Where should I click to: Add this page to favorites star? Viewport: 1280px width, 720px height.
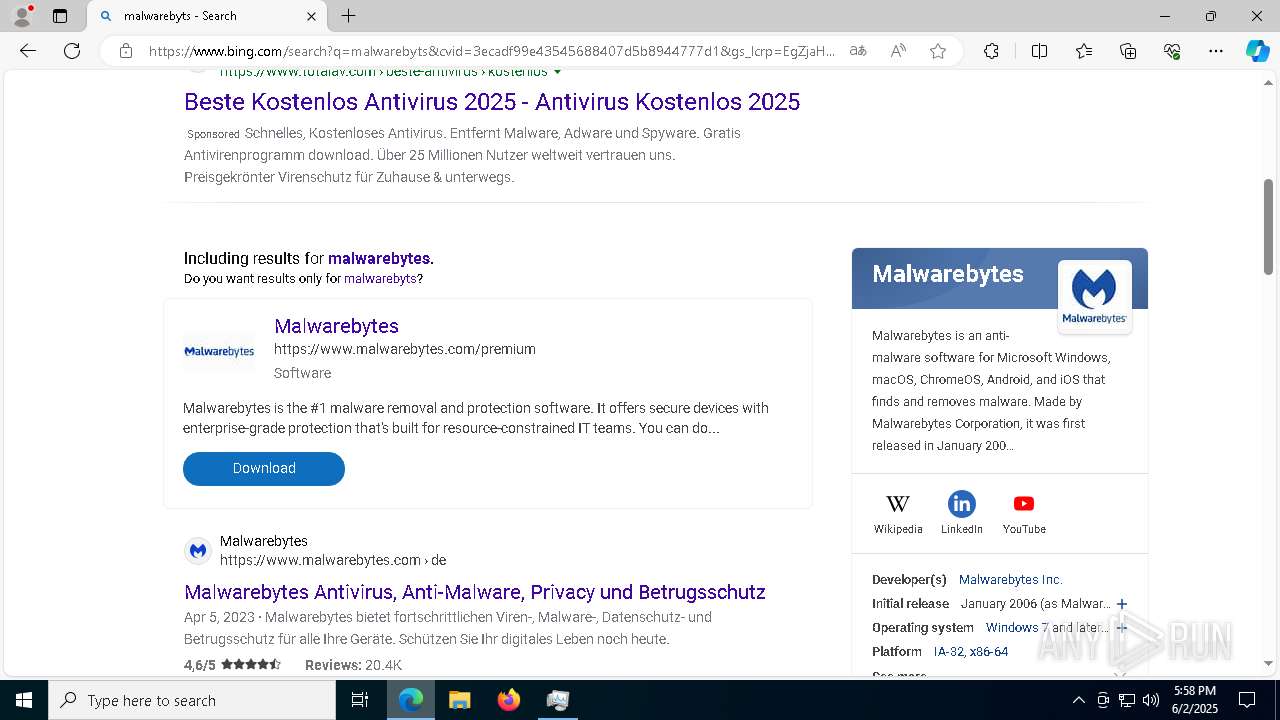coord(938,51)
